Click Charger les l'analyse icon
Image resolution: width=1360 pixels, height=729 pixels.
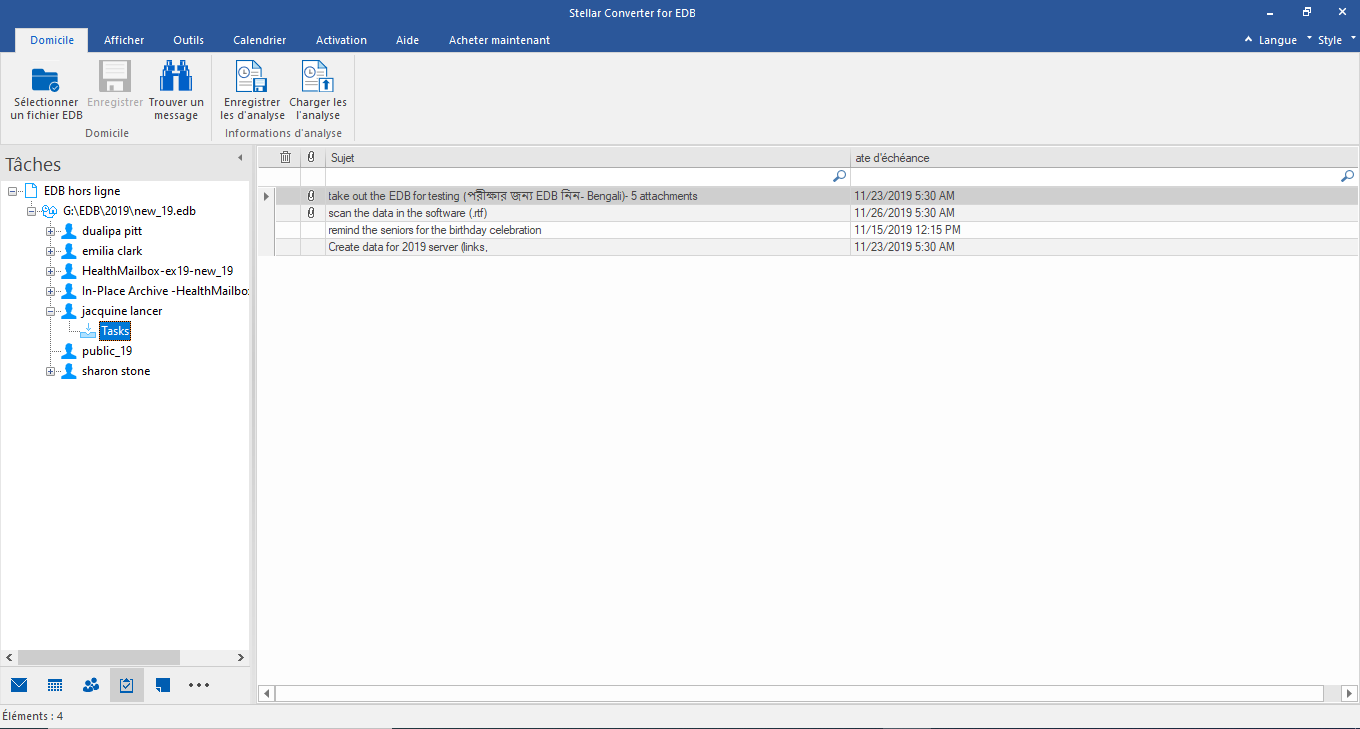318,77
